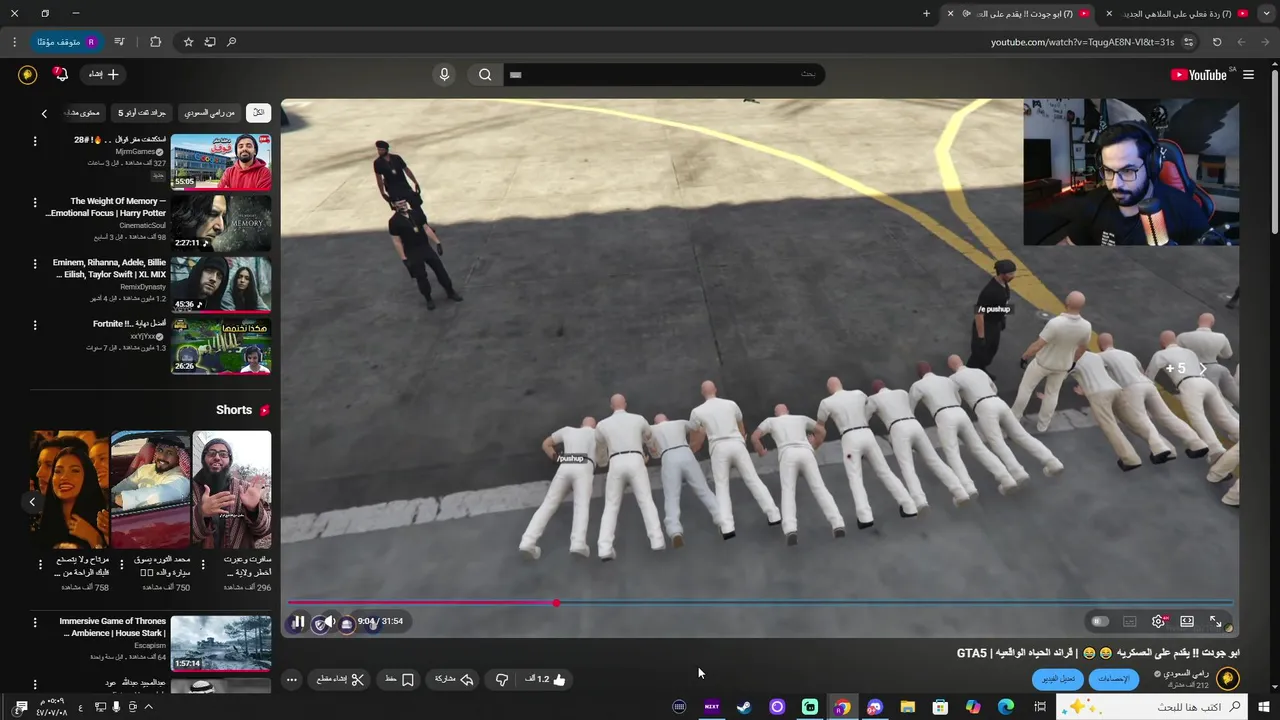
Task: Open the browser three-dot menu
Action: pyautogui.click(x=14, y=42)
